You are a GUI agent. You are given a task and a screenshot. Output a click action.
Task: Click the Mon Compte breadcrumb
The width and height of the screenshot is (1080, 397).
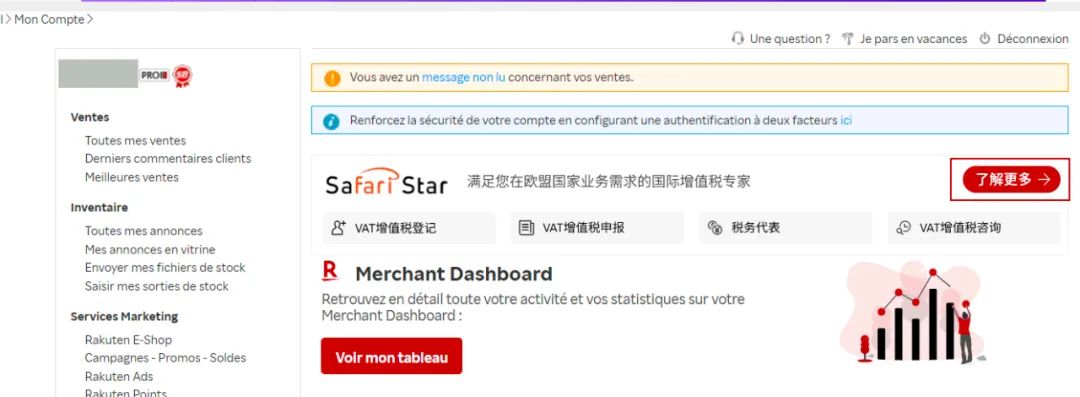pyautogui.click(x=50, y=19)
